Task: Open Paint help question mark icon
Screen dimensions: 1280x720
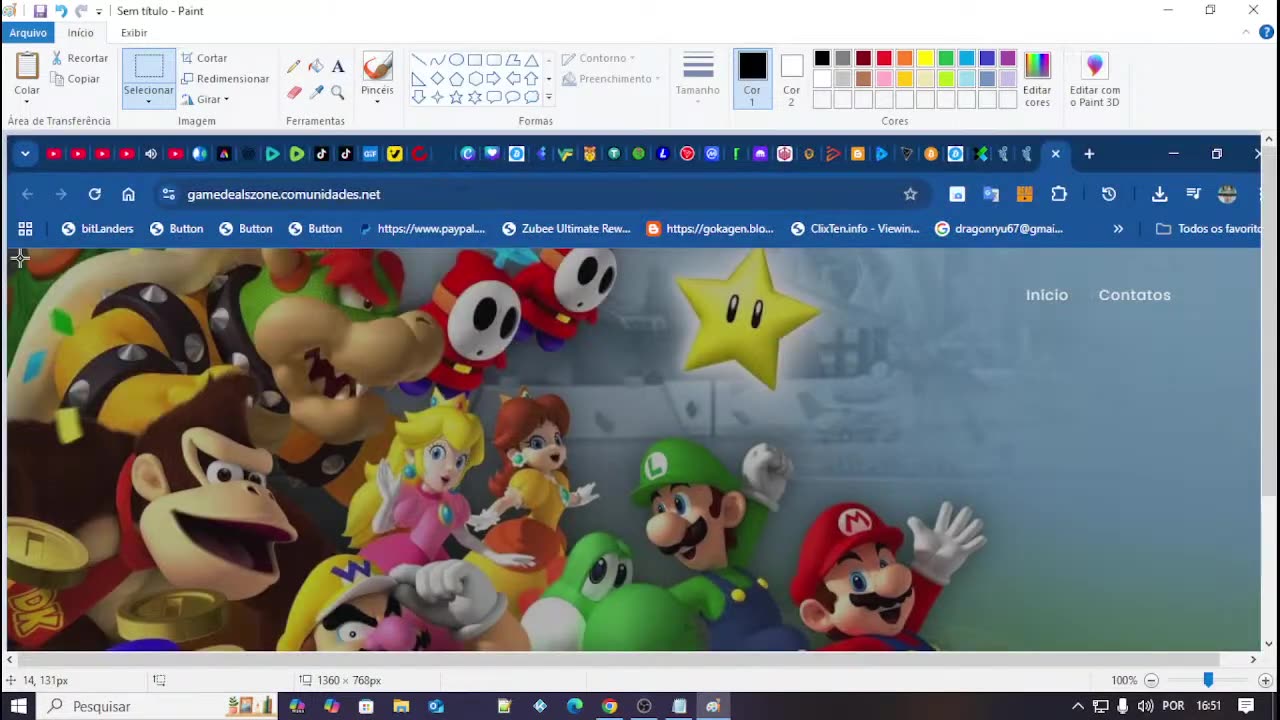Action: coord(1267,32)
